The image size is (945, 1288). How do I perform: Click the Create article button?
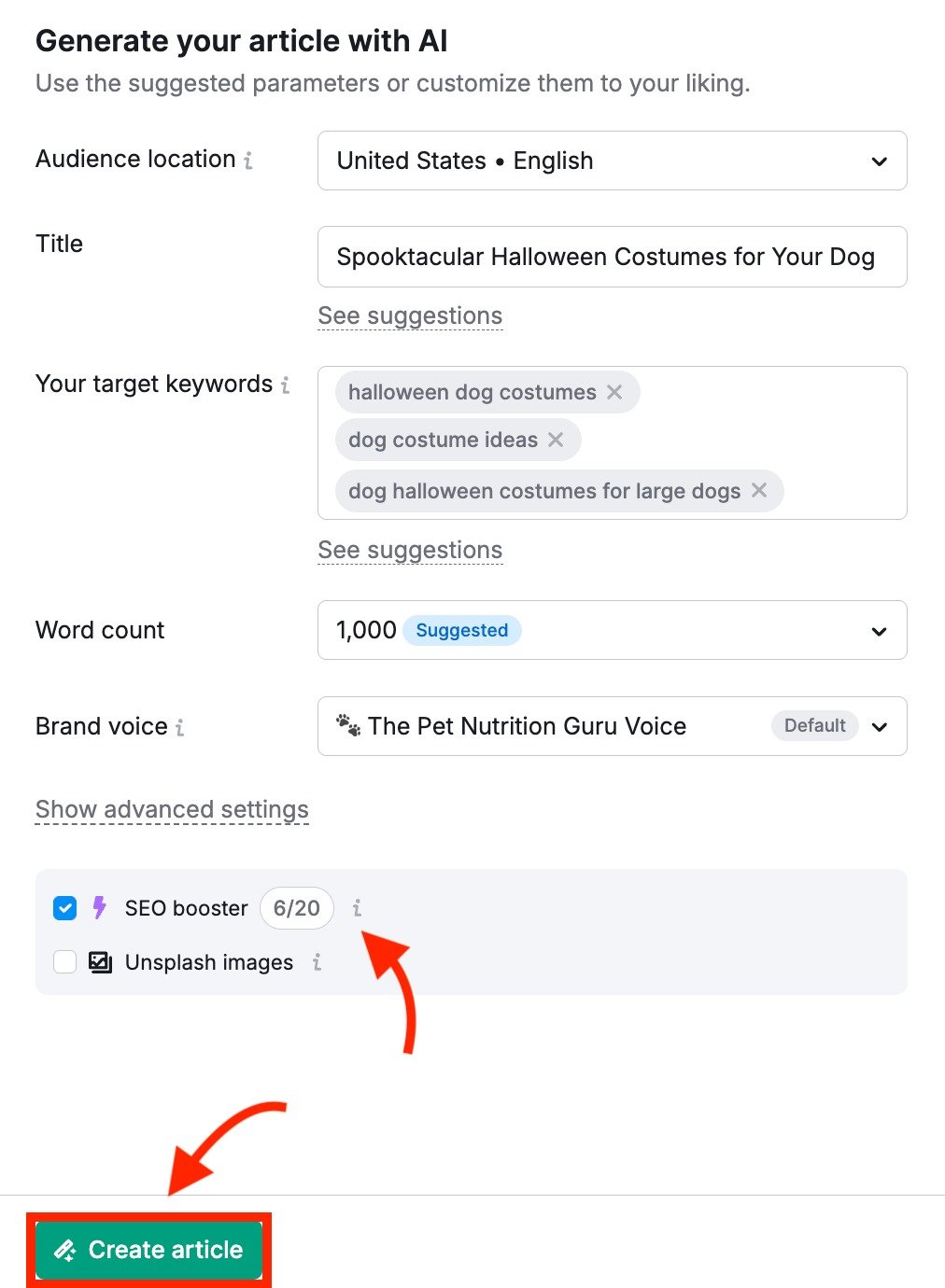click(x=149, y=1250)
